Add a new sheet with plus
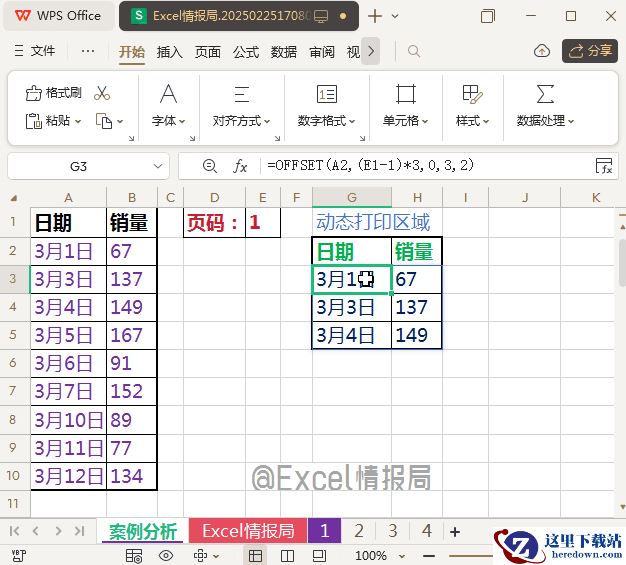Image resolution: width=626 pixels, height=565 pixels. pyautogui.click(x=455, y=531)
